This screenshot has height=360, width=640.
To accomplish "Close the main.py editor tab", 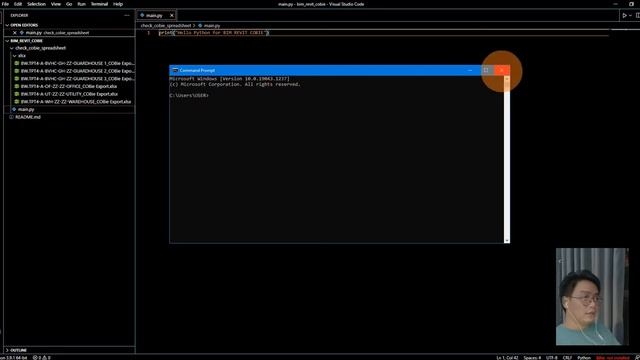I will pos(172,16).
